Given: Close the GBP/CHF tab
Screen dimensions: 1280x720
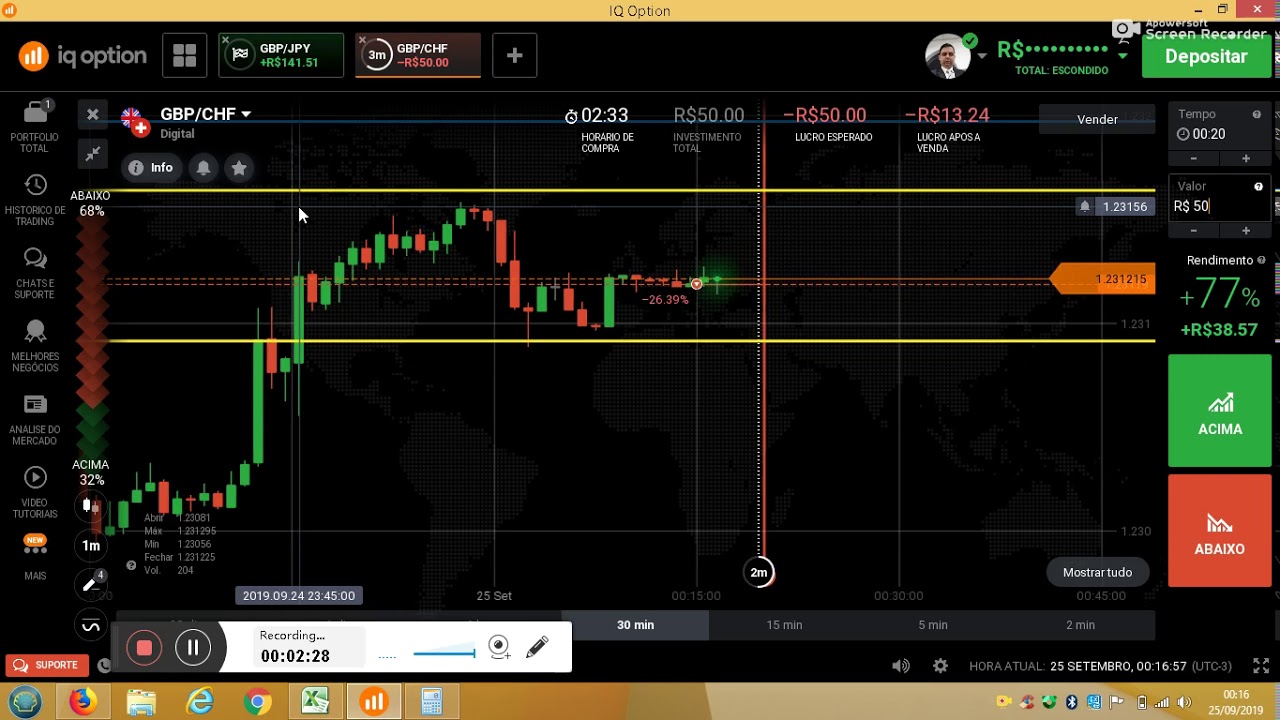Looking at the screenshot, I should click(363, 40).
